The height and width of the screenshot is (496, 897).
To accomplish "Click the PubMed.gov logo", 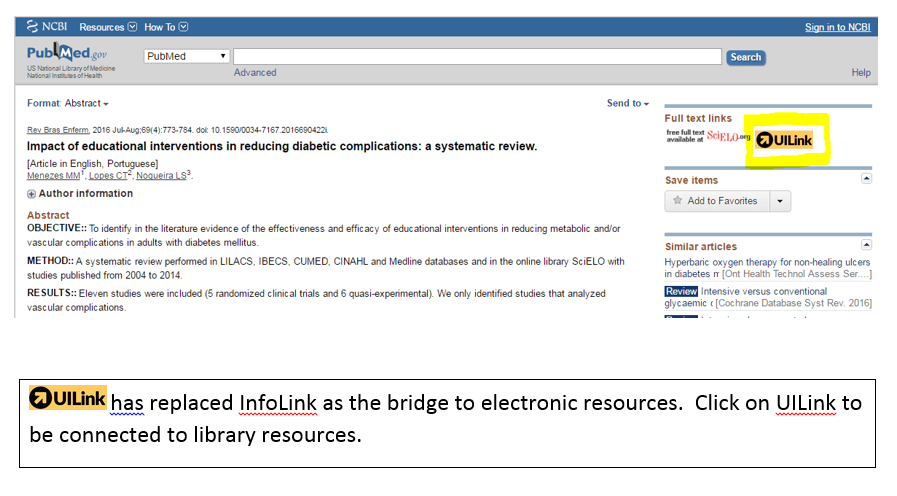I will pyautogui.click(x=66, y=57).
